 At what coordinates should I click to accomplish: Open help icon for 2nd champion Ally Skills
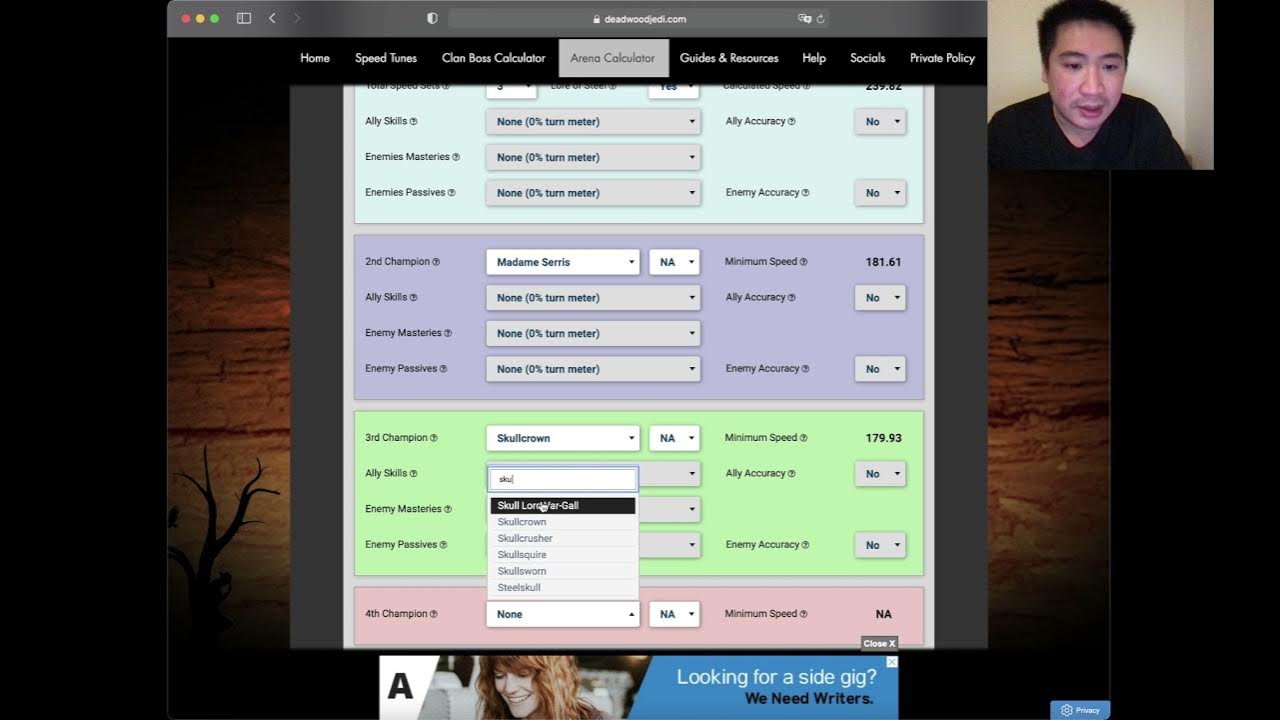(413, 298)
